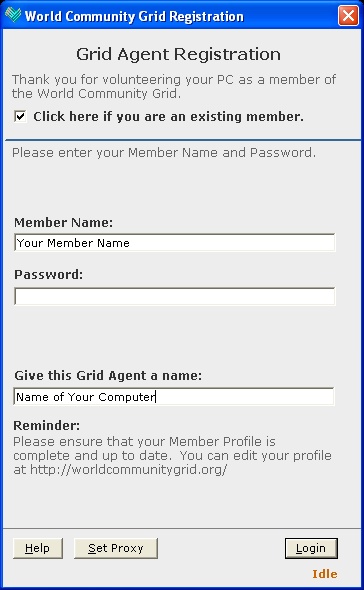The image size is (364, 590).
Task: Click the 'existing member' checkbox label text
Action: click(x=168, y=117)
